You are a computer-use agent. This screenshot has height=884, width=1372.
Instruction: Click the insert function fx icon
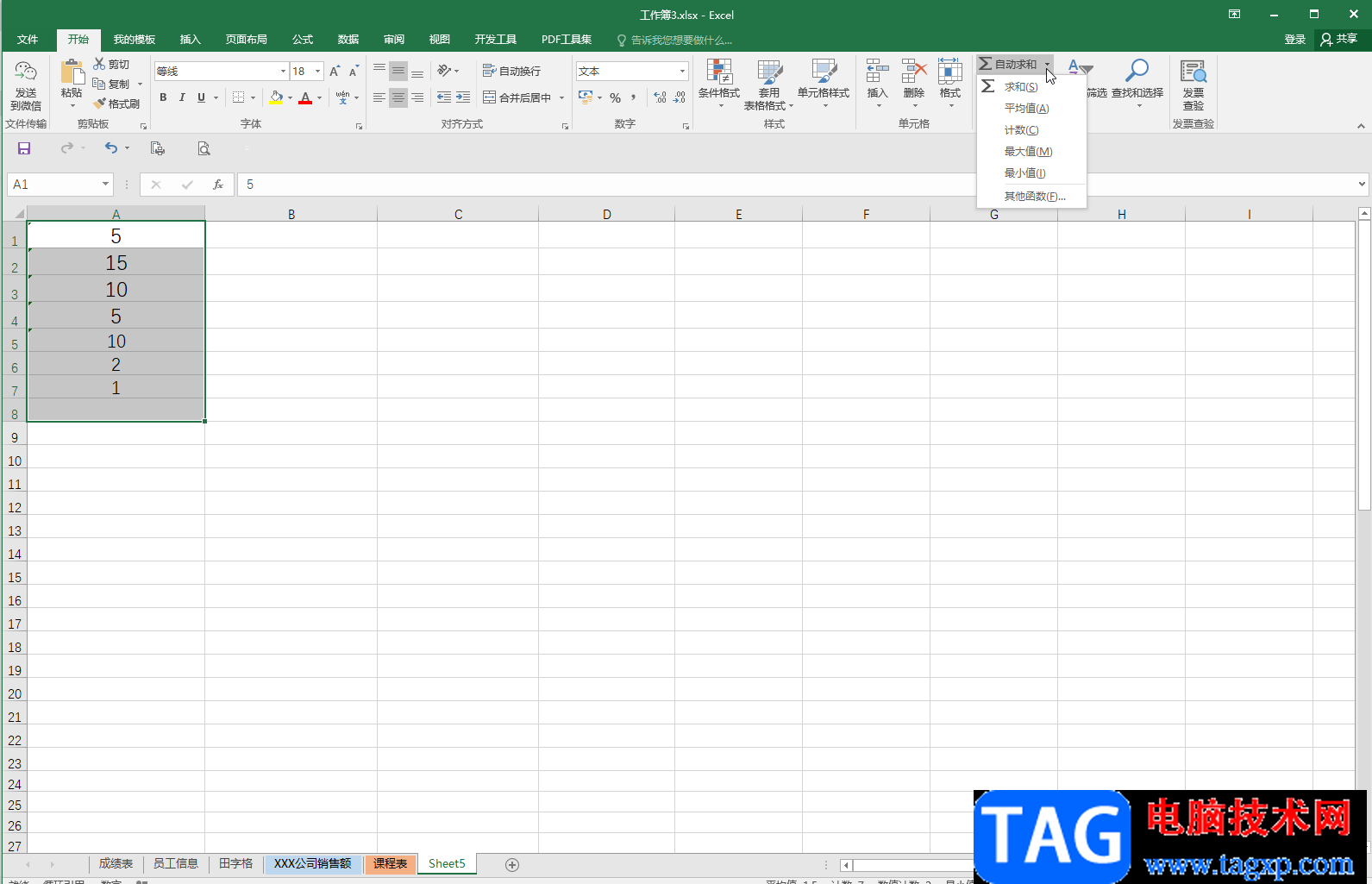(x=218, y=185)
